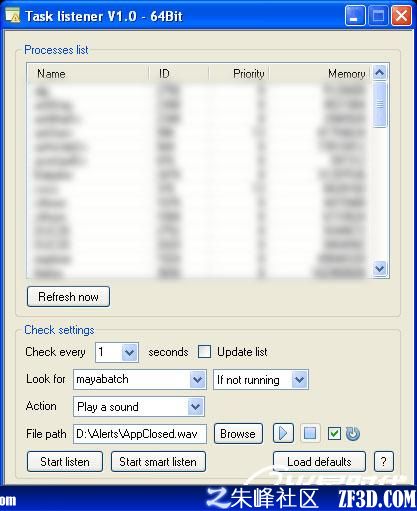The width and height of the screenshot is (417, 511).
Task: Click the File path input field
Action: [x=140, y=434]
